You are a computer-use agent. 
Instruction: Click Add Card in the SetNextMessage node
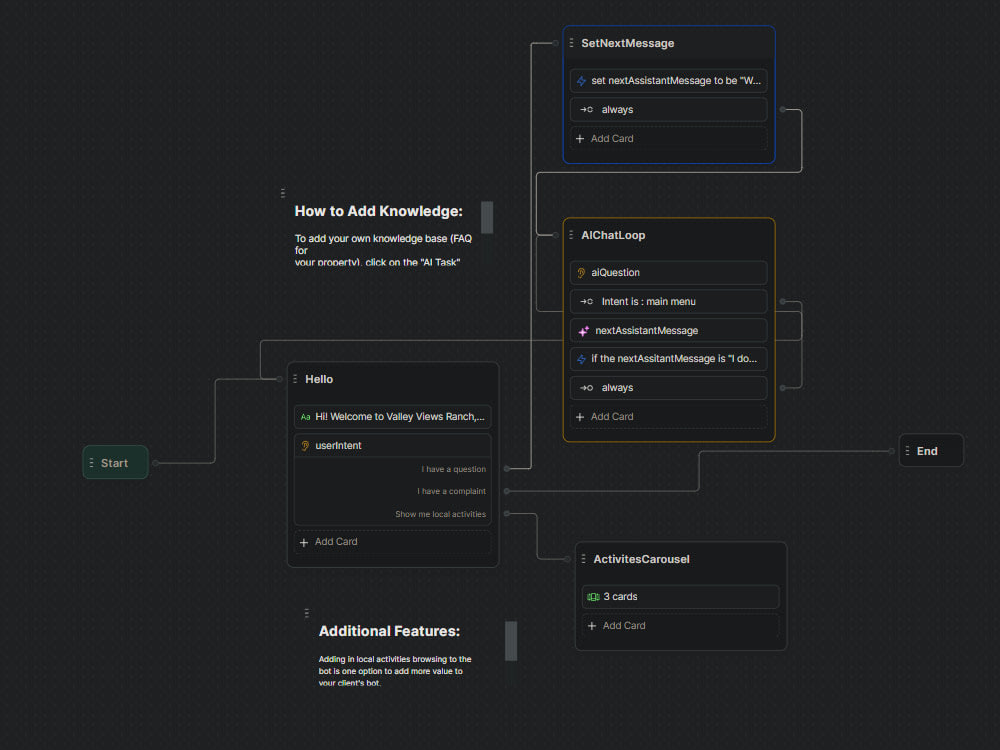tap(668, 138)
